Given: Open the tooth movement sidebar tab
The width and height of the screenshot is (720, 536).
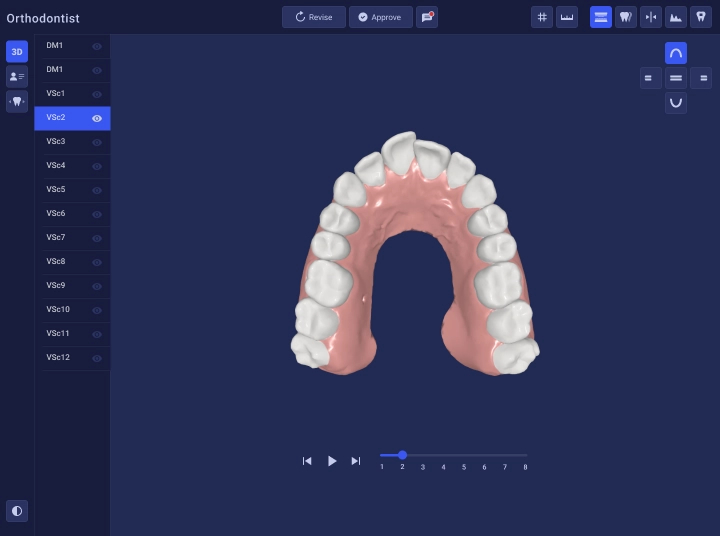Looking at the screenshot, I should coord(17,101).
